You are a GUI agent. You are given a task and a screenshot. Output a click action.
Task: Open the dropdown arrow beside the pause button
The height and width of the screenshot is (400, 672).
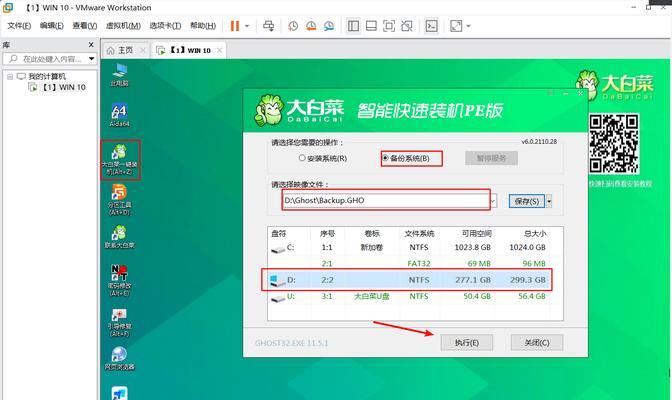(247, 26)
